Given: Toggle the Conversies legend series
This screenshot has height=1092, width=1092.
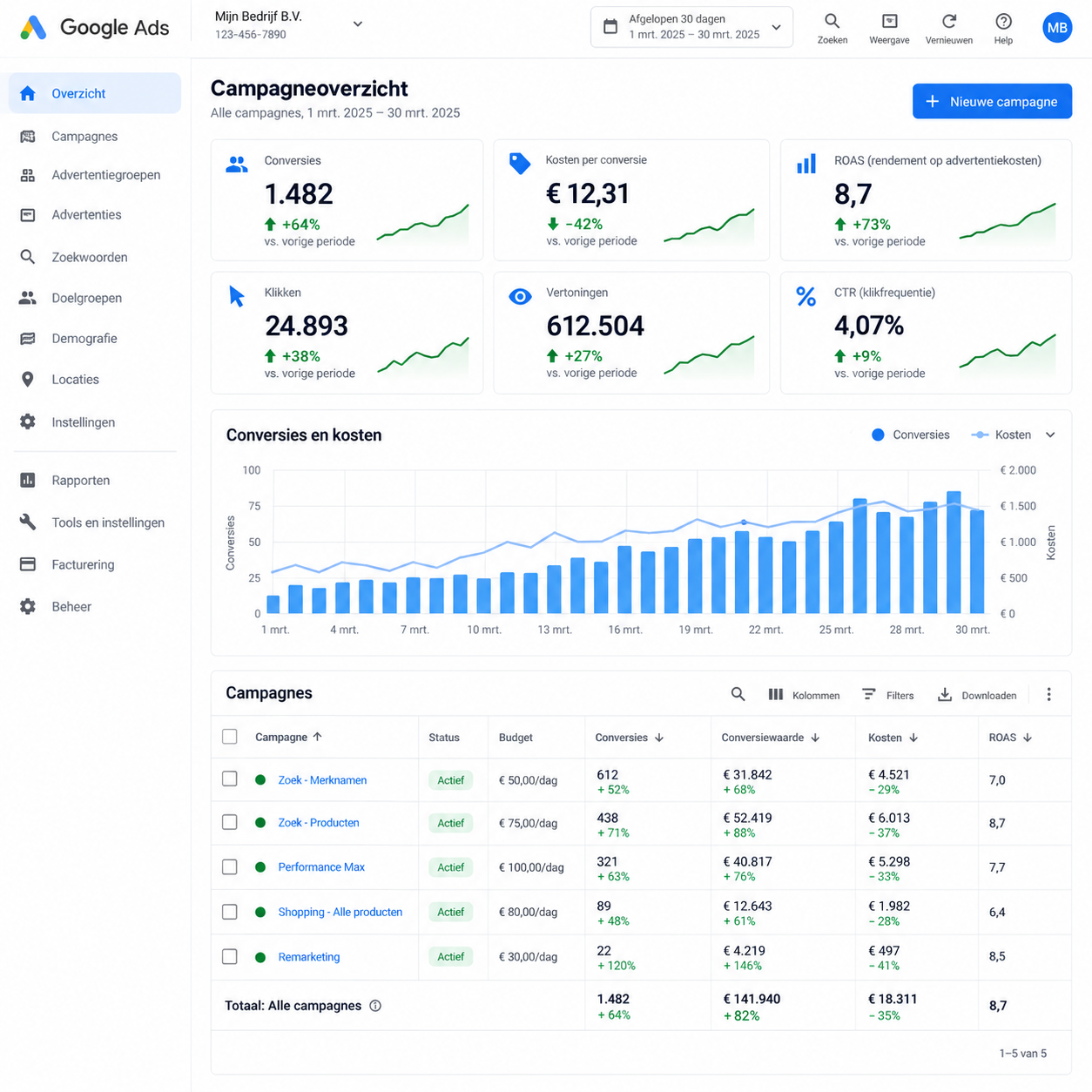Looking at the screenshot, I should pyautogui.click(x=910, y=435).
